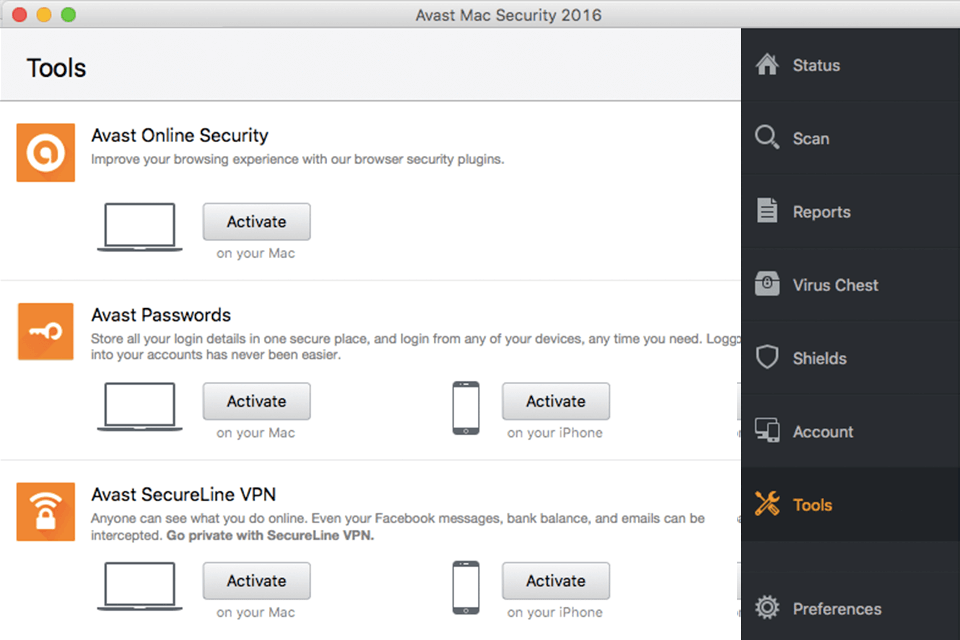Click the Avast Online Security orange icon
The height and width of the screenshot is (640, 960).
tap(46, 152)
